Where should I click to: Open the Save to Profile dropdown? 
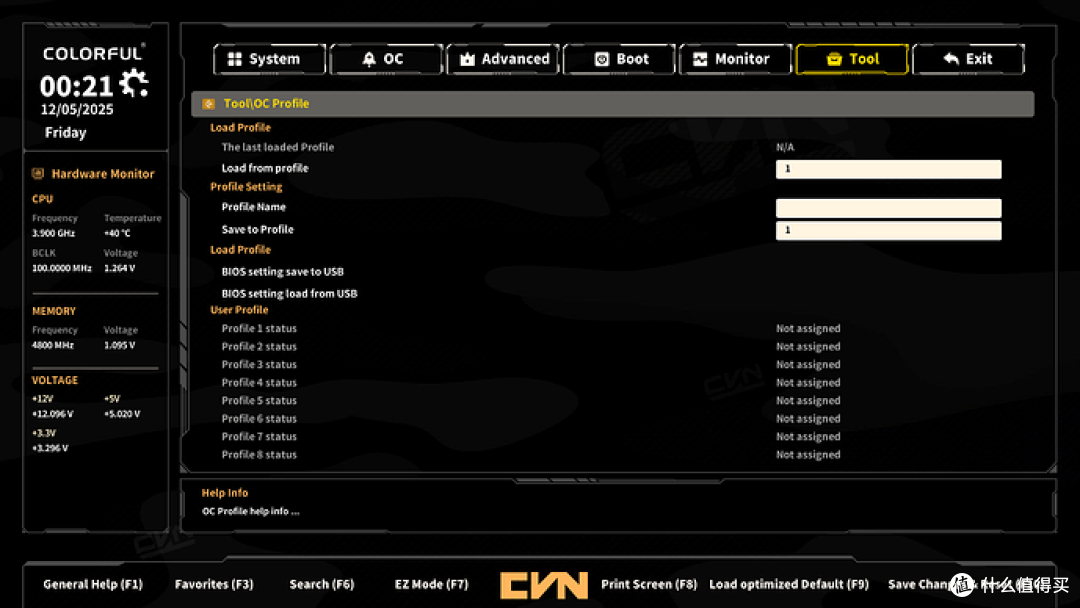[889, 231]
